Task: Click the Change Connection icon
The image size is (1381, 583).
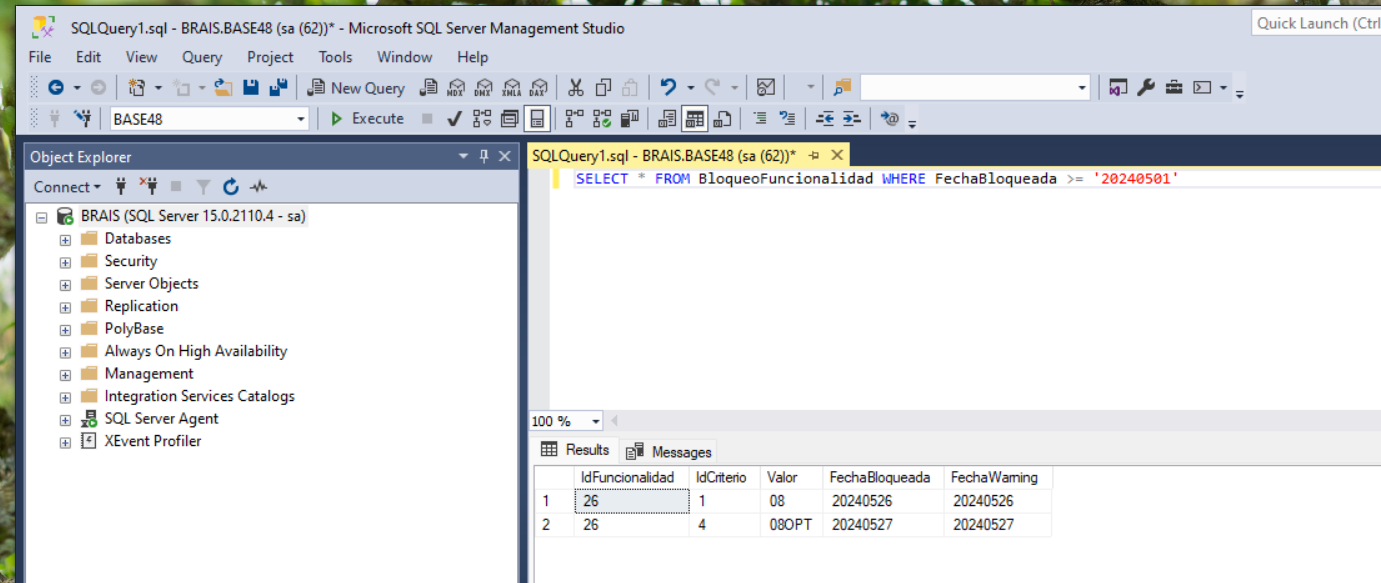Action: tap(83, 118)
